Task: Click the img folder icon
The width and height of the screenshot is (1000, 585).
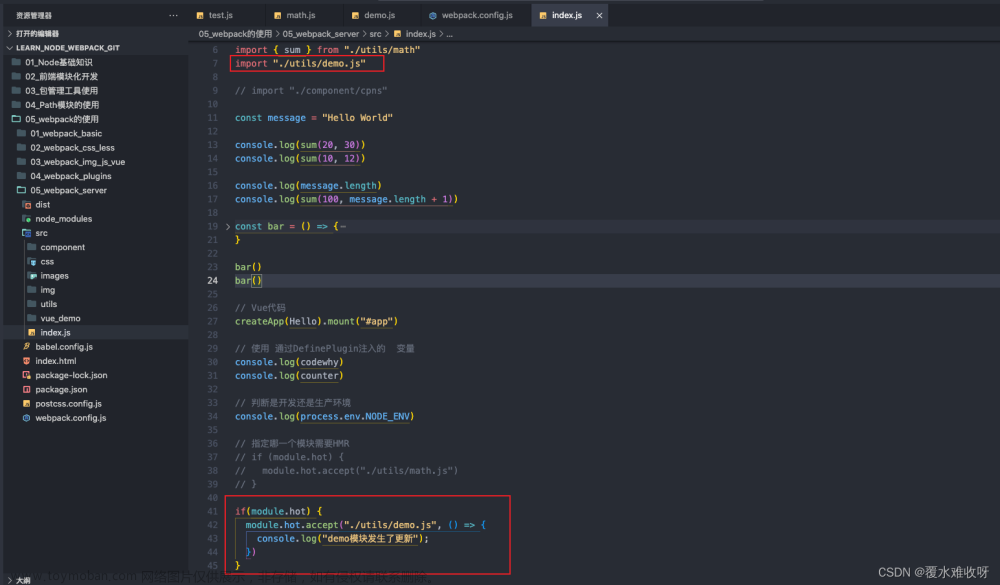Action: 32,290
